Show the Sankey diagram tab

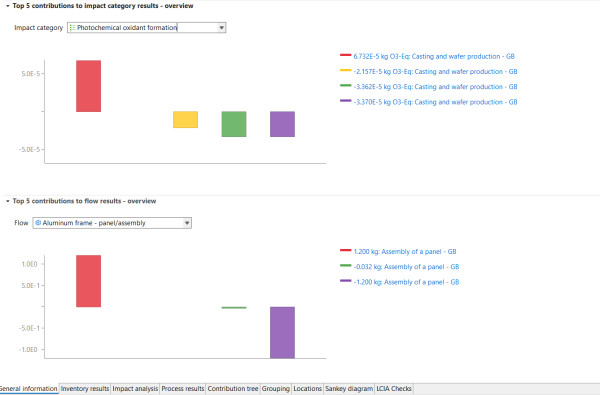point(349,388)
